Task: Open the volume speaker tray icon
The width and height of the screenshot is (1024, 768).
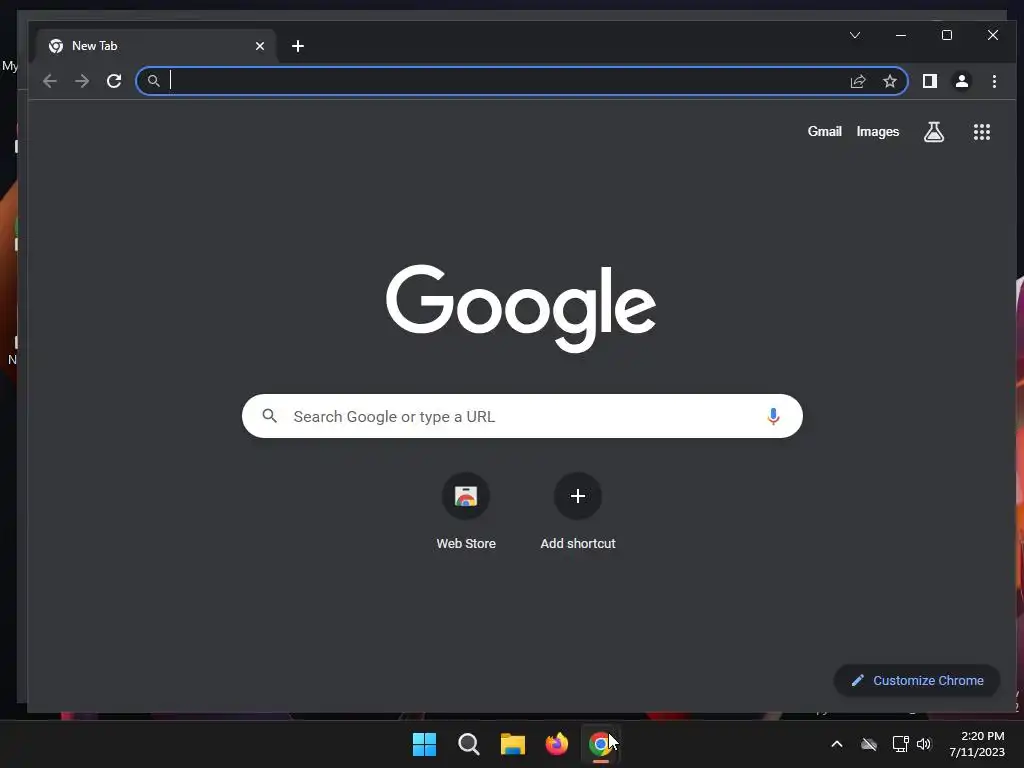Action: click(923, 744)
